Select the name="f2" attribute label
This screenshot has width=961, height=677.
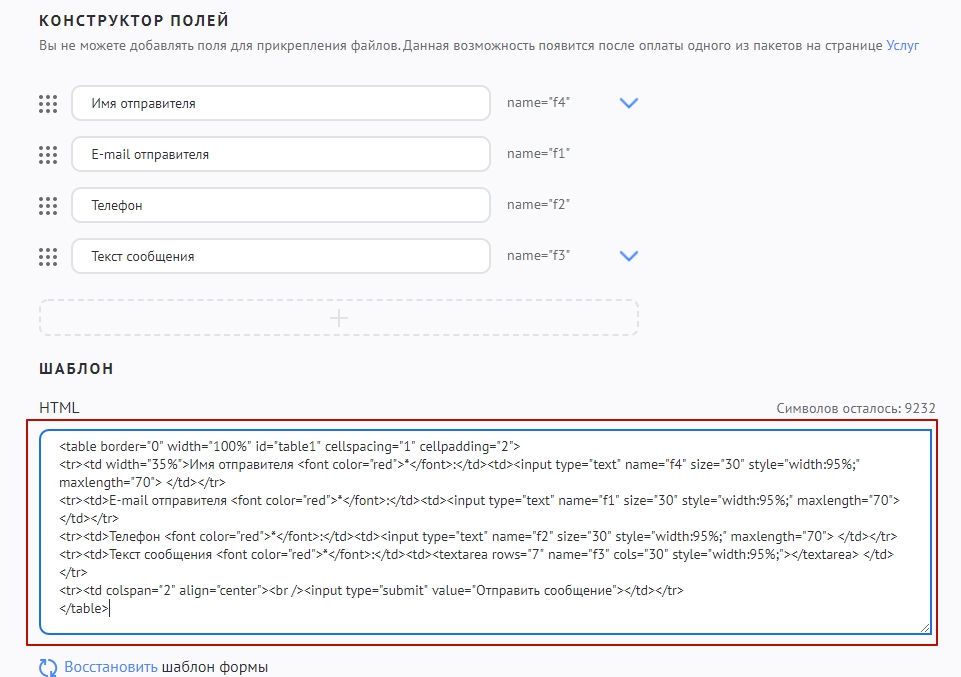pos(538,205)
